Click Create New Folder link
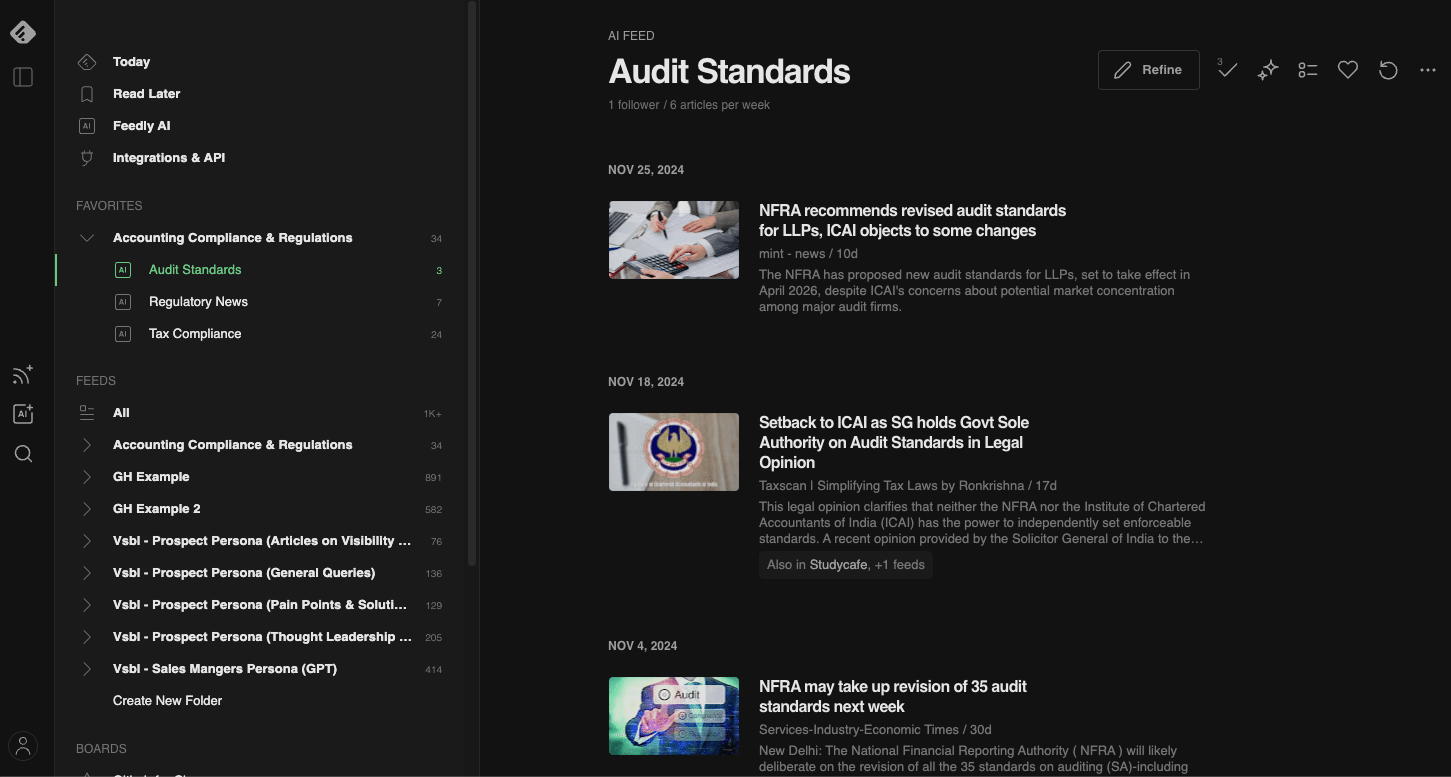Image resolution: width=1451 pixels, height=777 pixels. click(x=167, y=701)
